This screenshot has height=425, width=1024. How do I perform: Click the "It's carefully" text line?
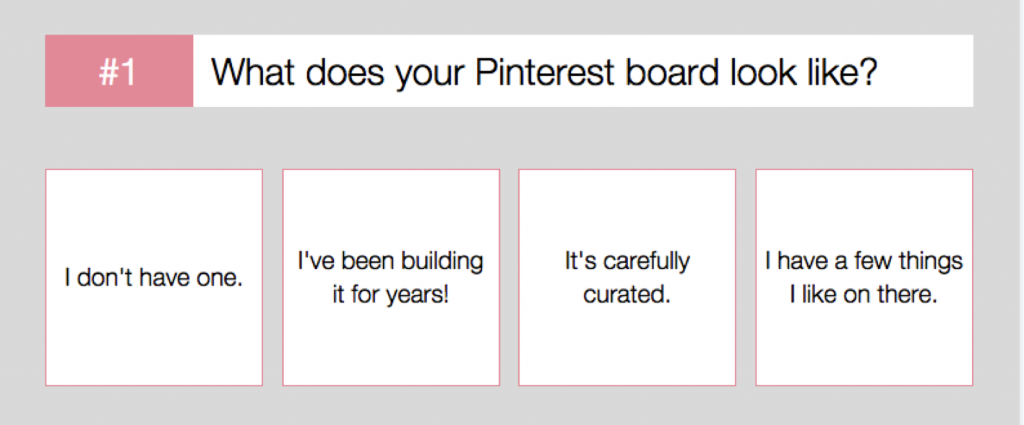click(x=627, y=262)
